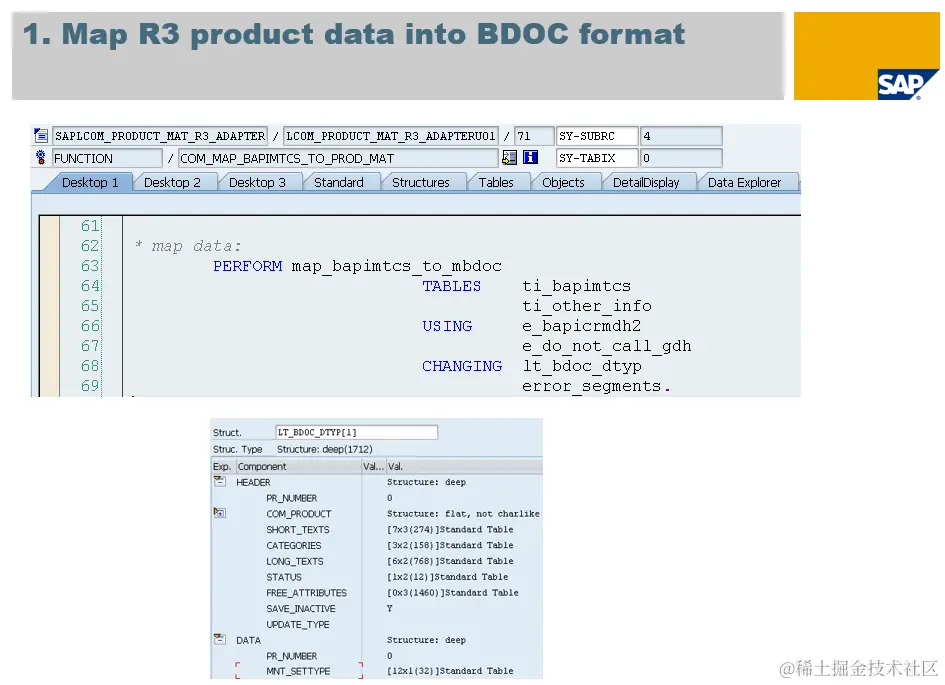Viewport: 945px width, 685px height.
Task: Switch to the Objects tab
Action: pyautogui.click(x=564, y=183)
